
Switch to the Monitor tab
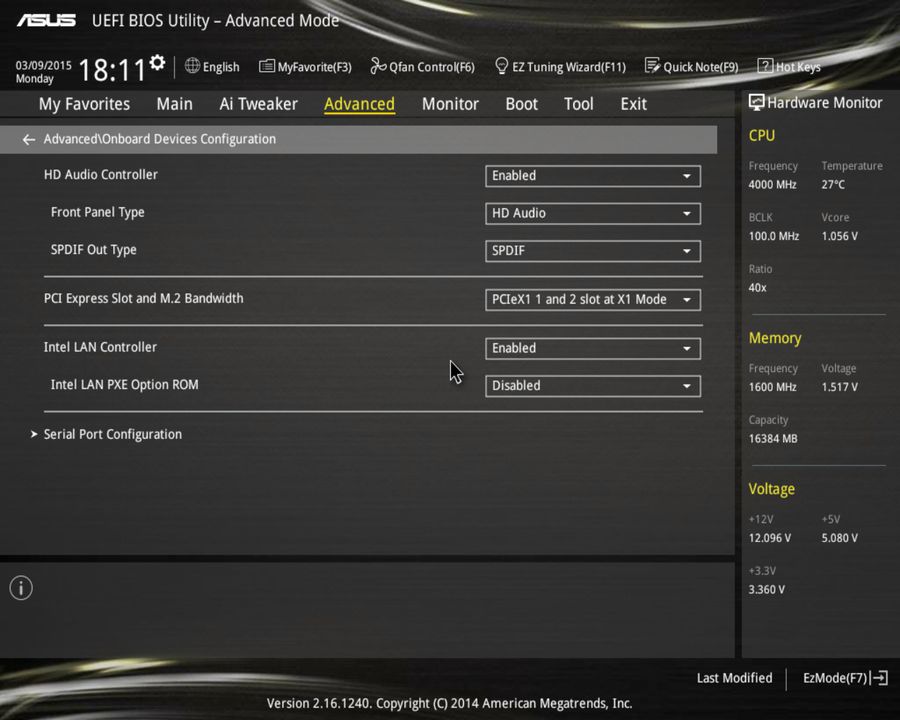450,103
